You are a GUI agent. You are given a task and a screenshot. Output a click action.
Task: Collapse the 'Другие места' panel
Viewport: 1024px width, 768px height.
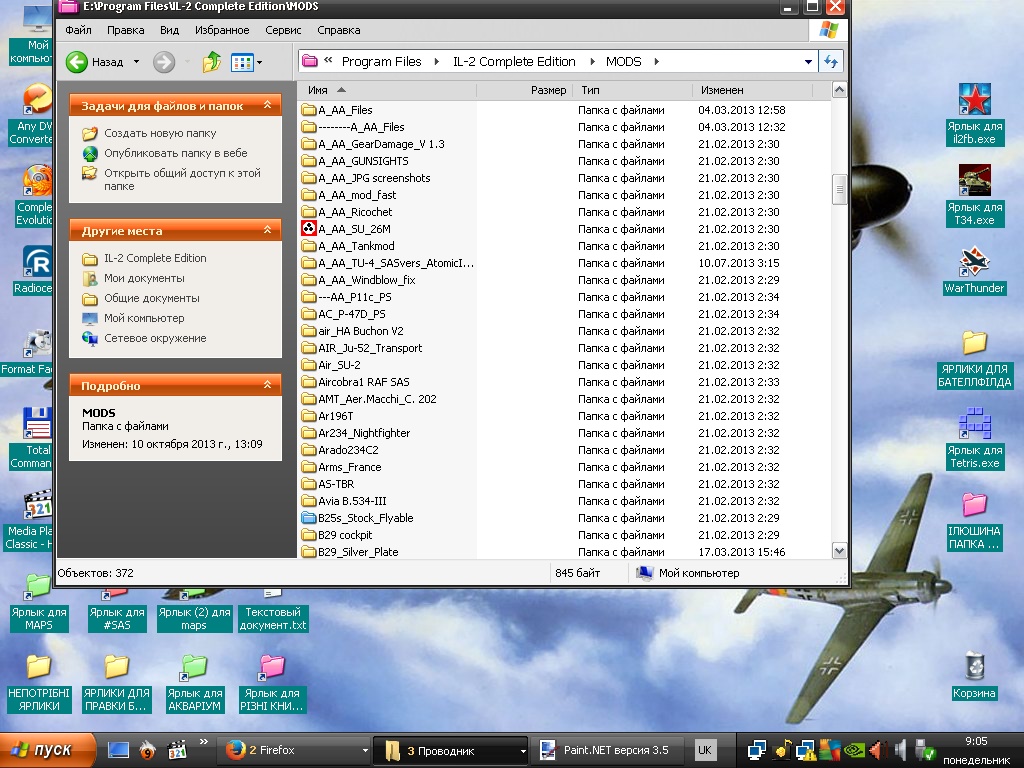(266, 231)
